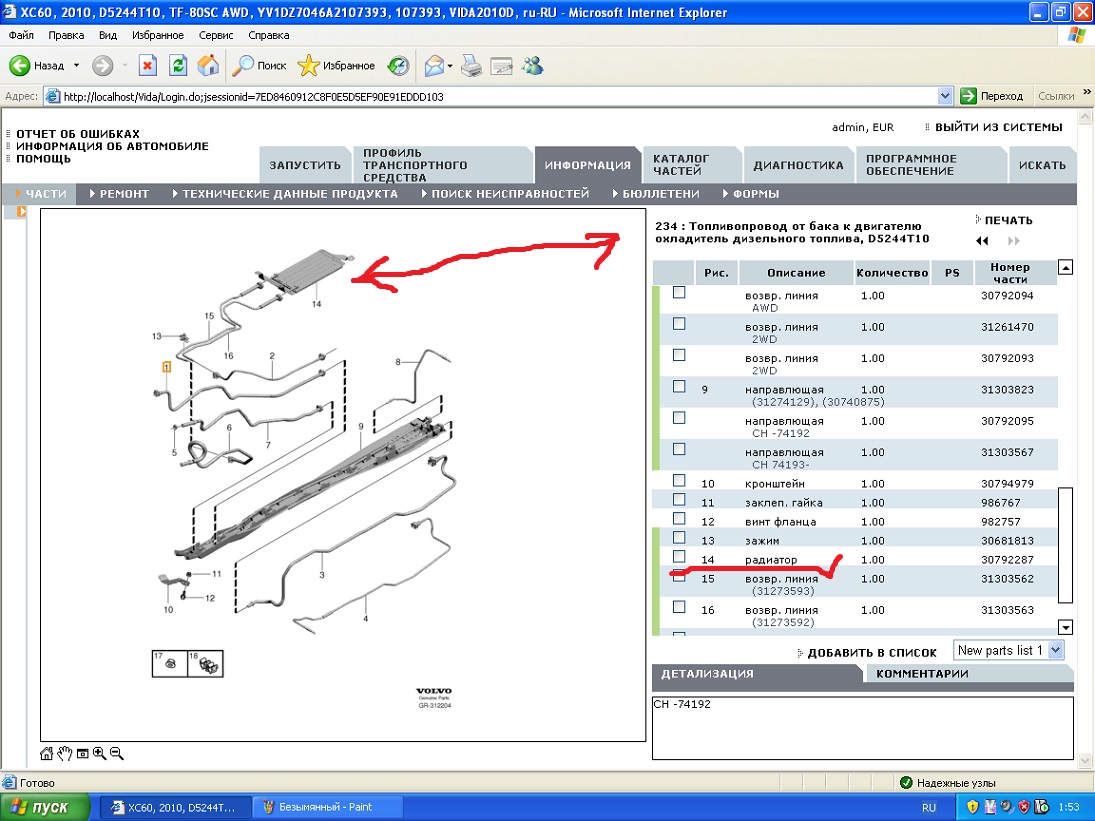Switch to Безымянный - Paint taskbar window

point(327,807)
